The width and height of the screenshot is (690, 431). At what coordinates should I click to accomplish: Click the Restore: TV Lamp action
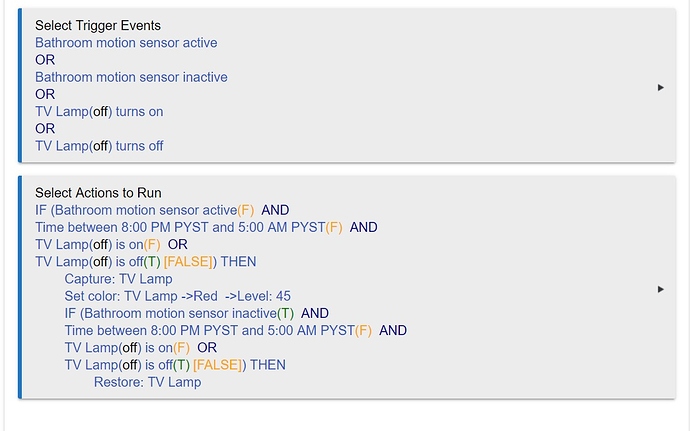(x=147, y=382)
